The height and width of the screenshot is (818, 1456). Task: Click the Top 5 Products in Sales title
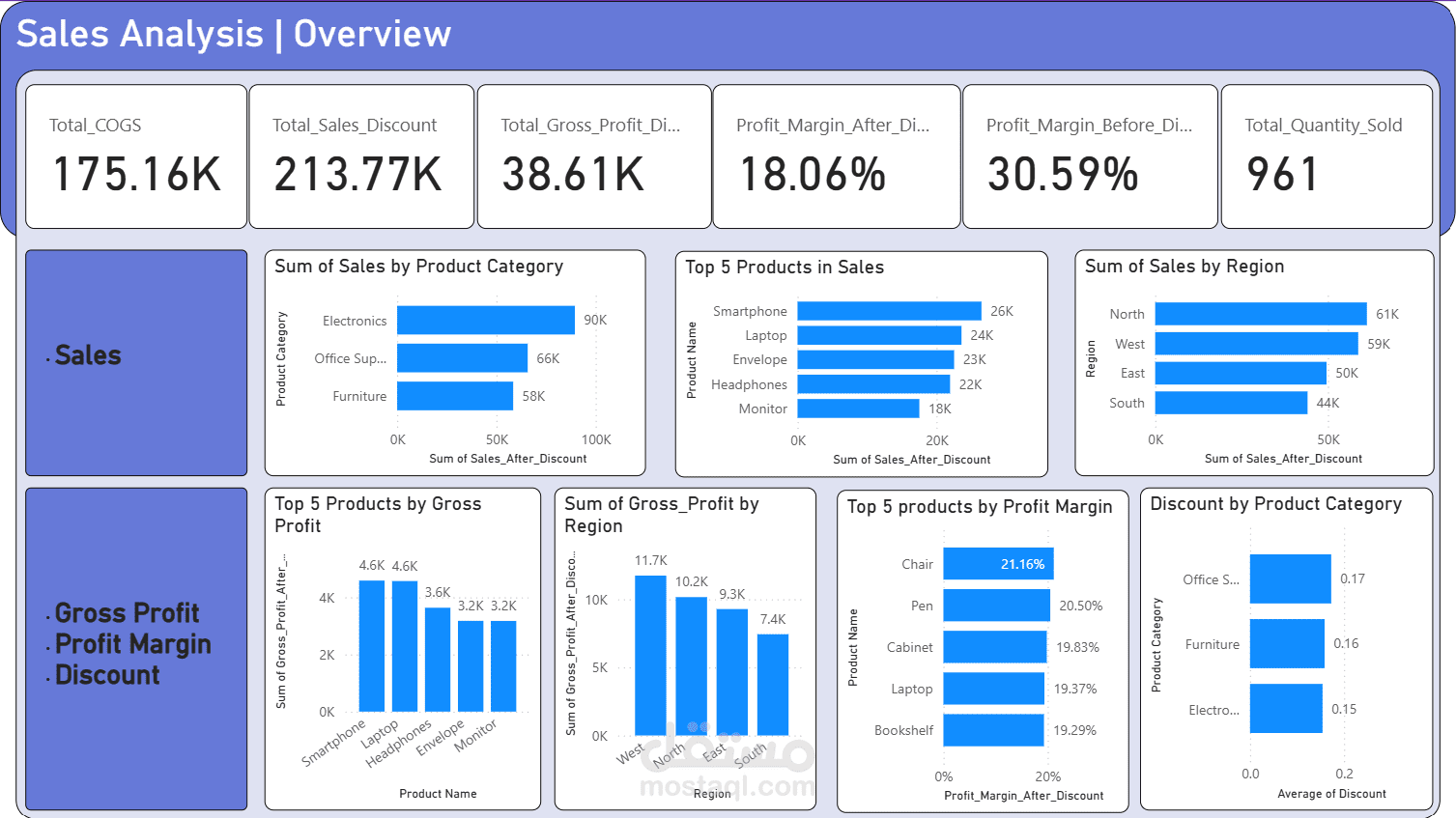[x=785, y=268]
